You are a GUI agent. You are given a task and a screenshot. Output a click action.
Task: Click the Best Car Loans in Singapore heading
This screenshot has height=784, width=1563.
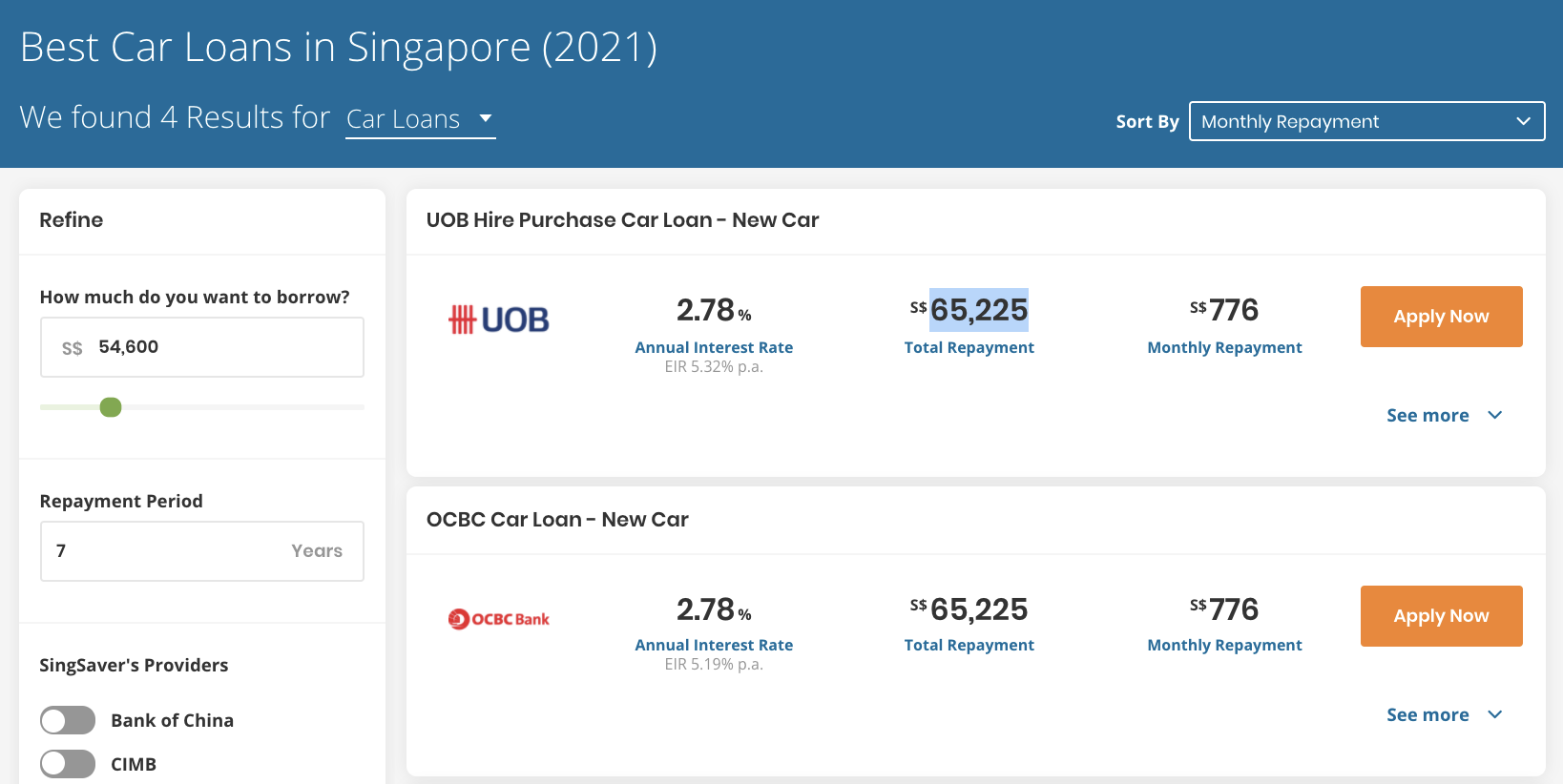[x=339, y=48]
